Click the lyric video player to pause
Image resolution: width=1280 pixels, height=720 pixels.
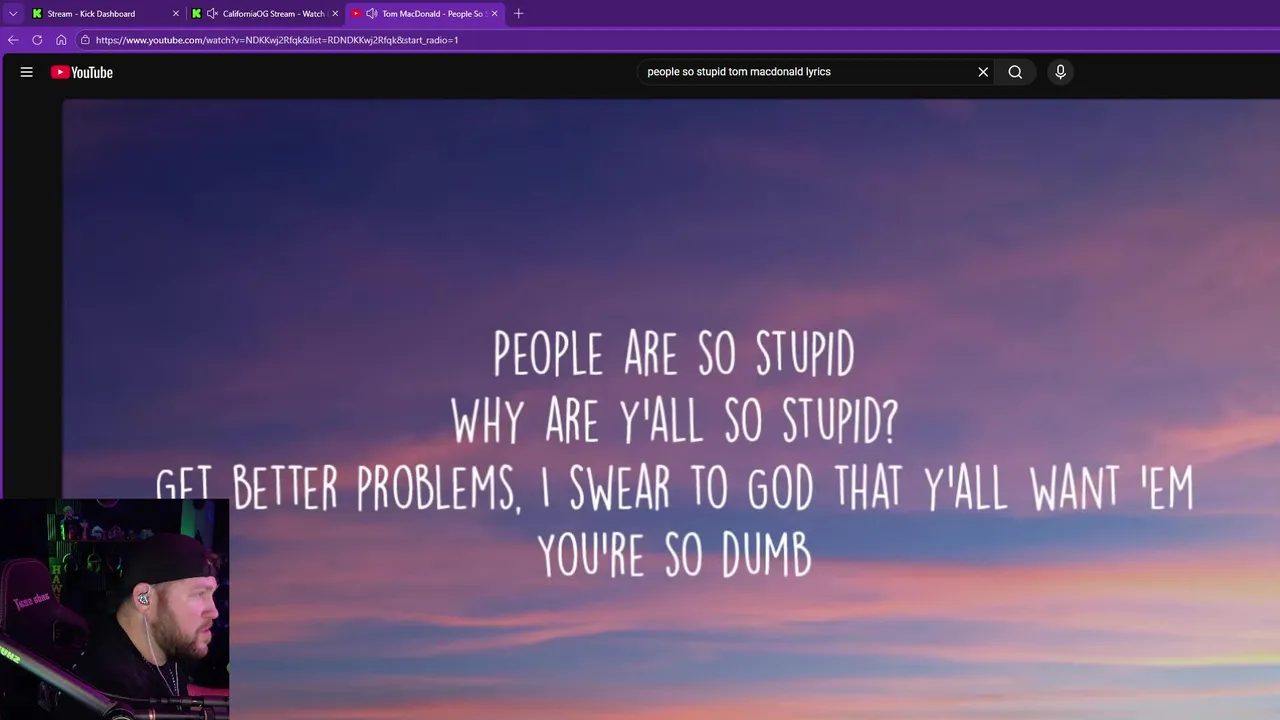tap(671, 410)
